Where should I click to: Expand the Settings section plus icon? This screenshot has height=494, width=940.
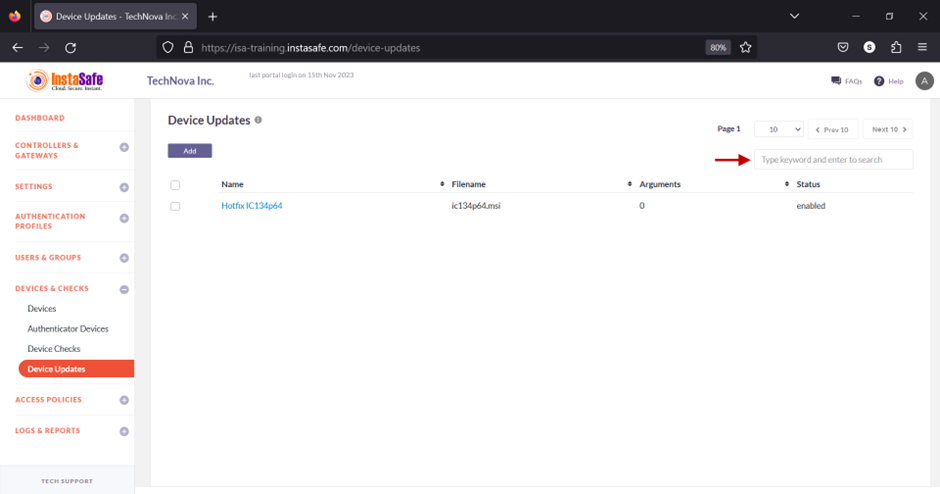(124, 188)
